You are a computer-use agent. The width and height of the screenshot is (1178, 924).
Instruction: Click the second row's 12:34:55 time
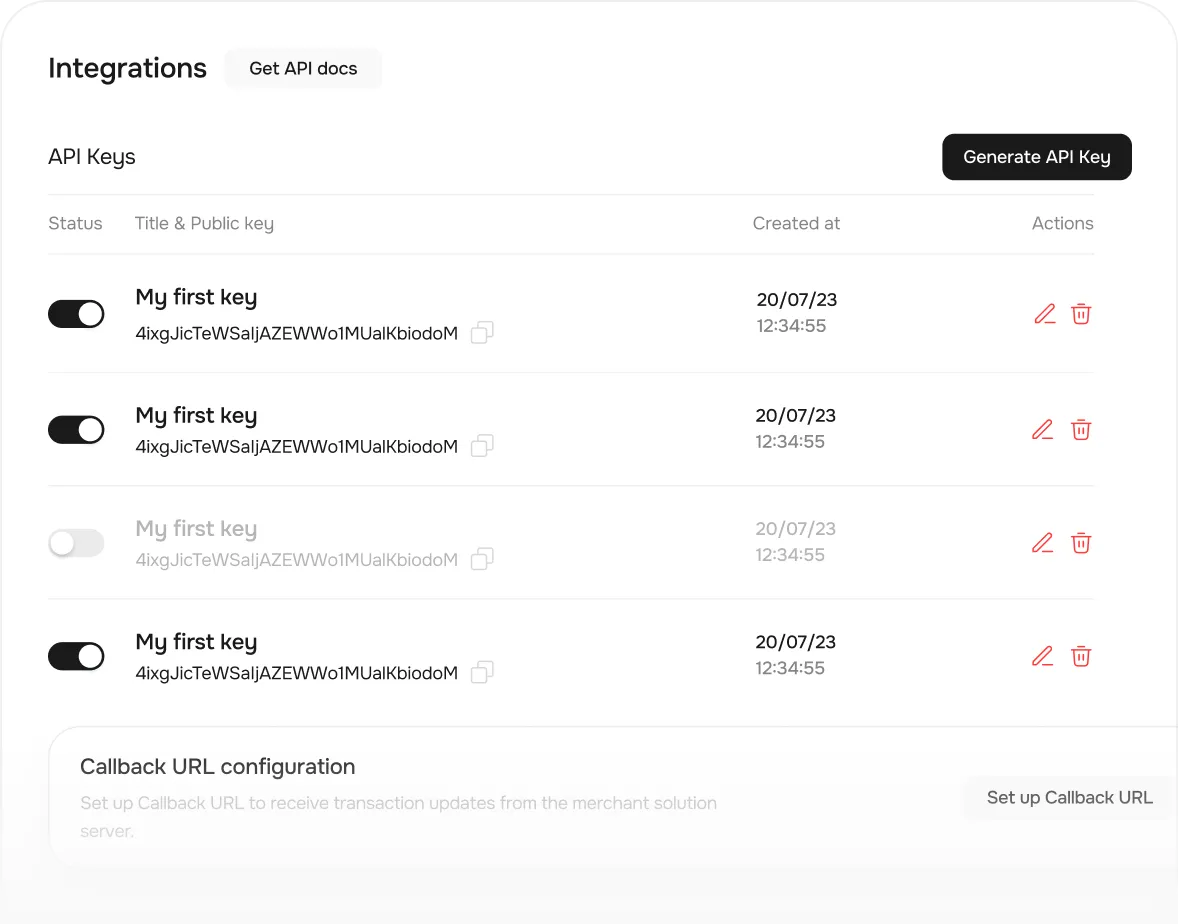click(790, 442)
